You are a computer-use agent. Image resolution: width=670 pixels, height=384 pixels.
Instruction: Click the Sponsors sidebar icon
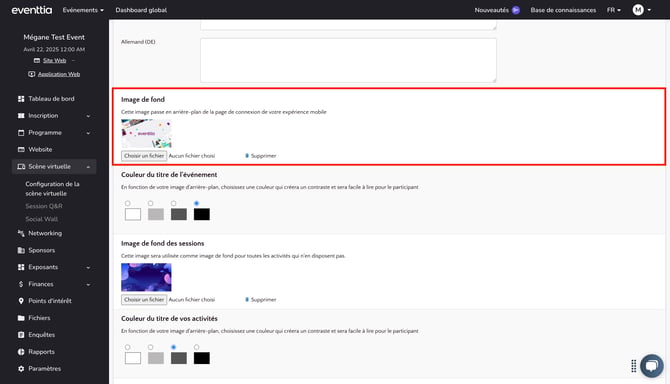click(21, 250)
